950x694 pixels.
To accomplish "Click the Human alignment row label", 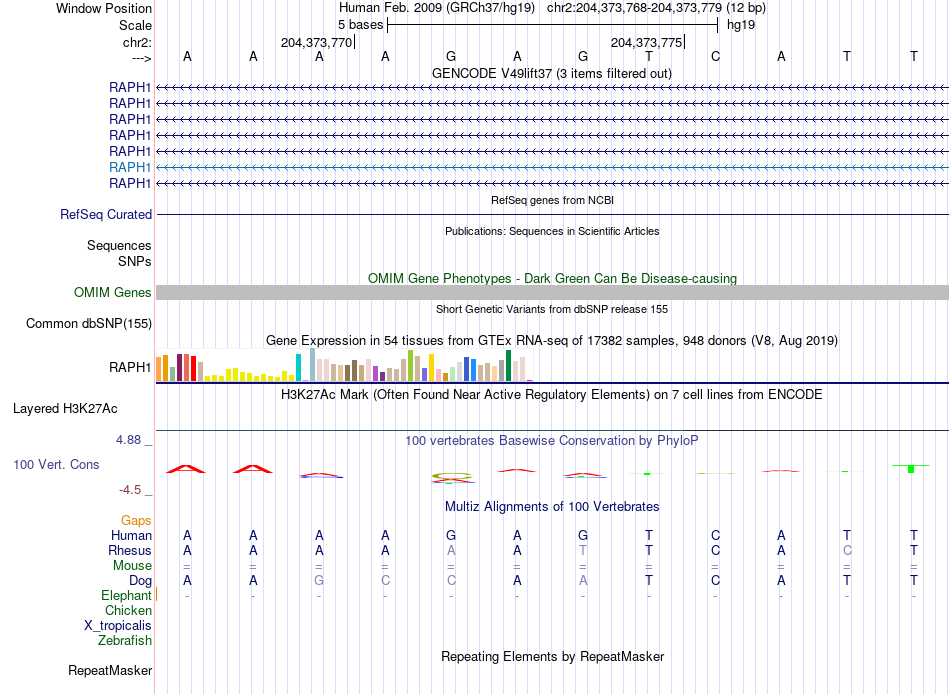I will coord(131,535).
